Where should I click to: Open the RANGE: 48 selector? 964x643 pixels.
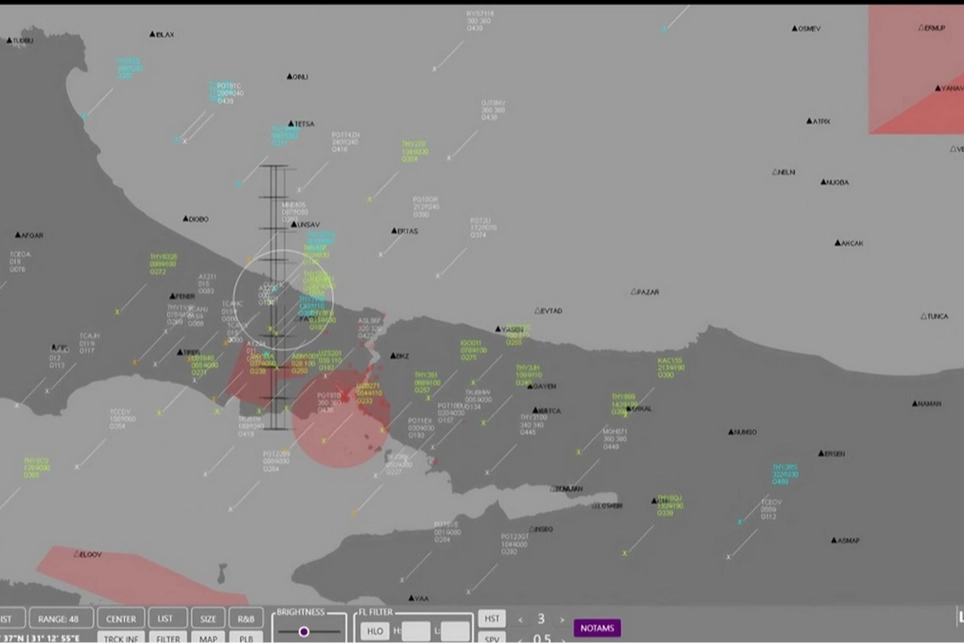tap(61, 619)
